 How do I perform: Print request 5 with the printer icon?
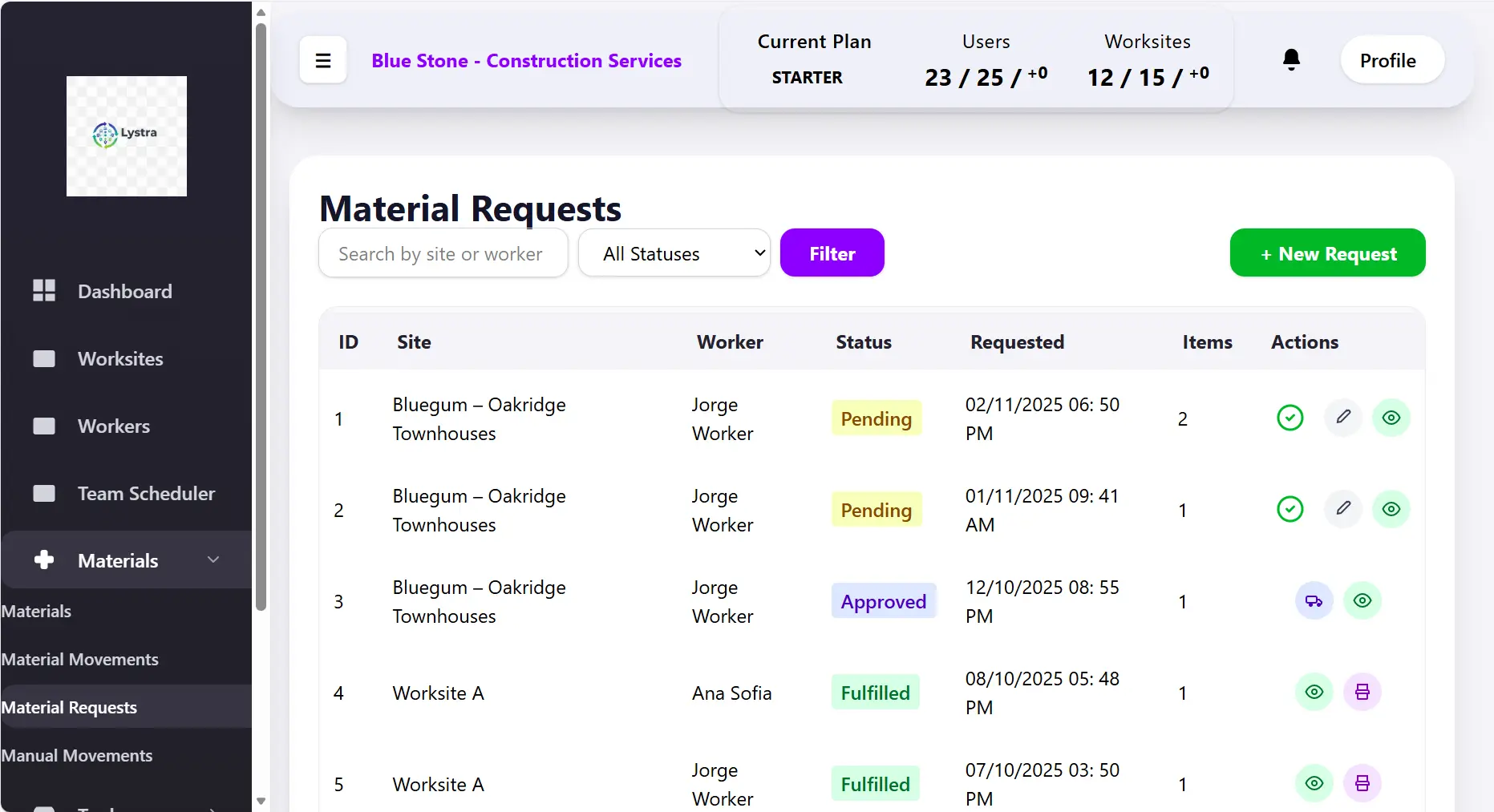pyautogui.click(x=1362, y=783)
